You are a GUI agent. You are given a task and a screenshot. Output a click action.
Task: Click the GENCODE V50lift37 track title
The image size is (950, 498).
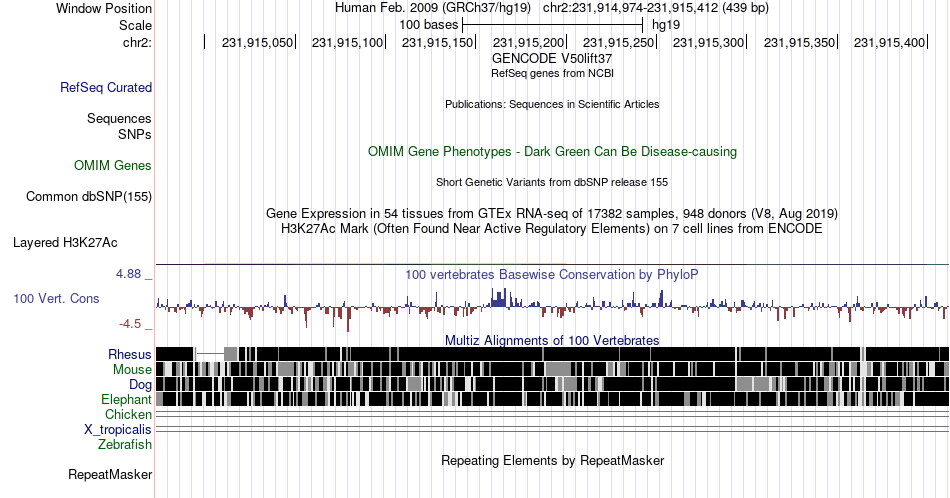point(552,59)
